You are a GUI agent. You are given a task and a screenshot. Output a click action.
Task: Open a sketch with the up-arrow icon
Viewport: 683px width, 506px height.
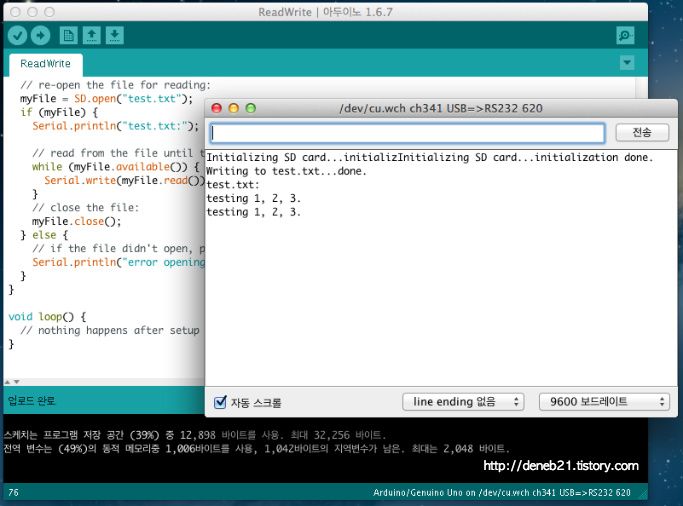pos(91,35)
